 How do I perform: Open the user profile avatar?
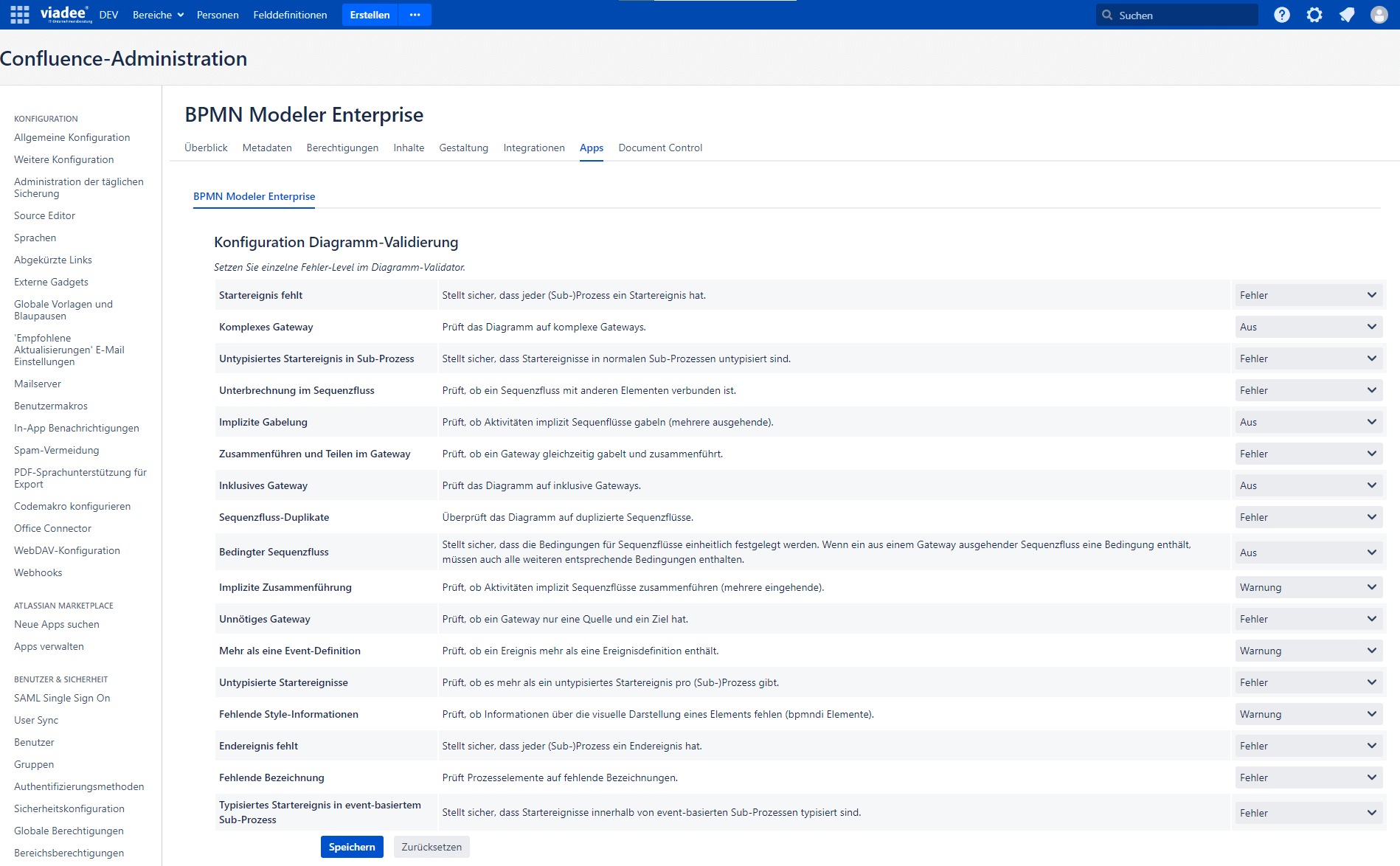coord(1379,15)
